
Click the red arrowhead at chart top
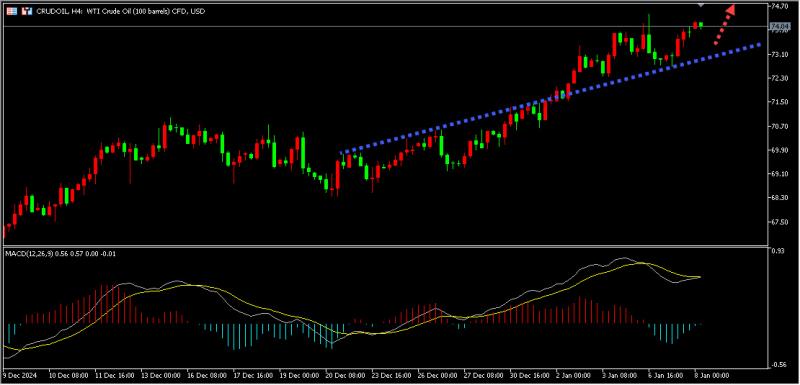(731, 10)
